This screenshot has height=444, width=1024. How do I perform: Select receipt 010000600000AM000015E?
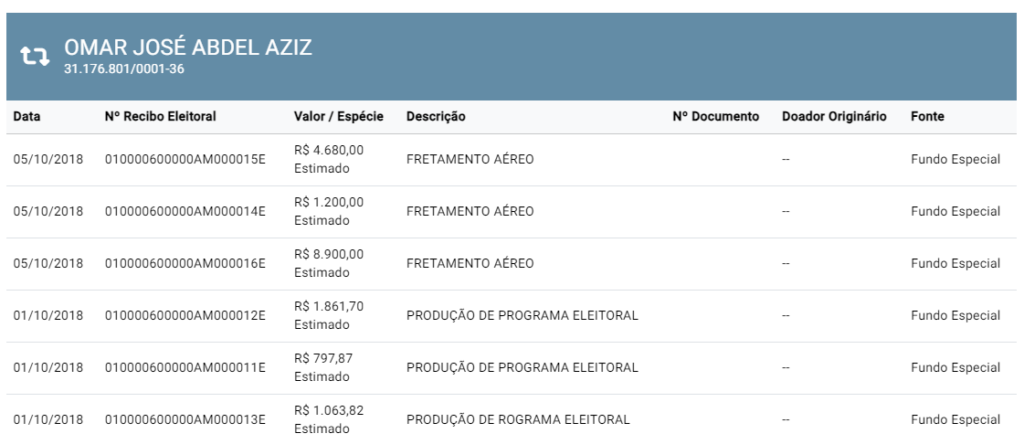click(x=185, y=159)
